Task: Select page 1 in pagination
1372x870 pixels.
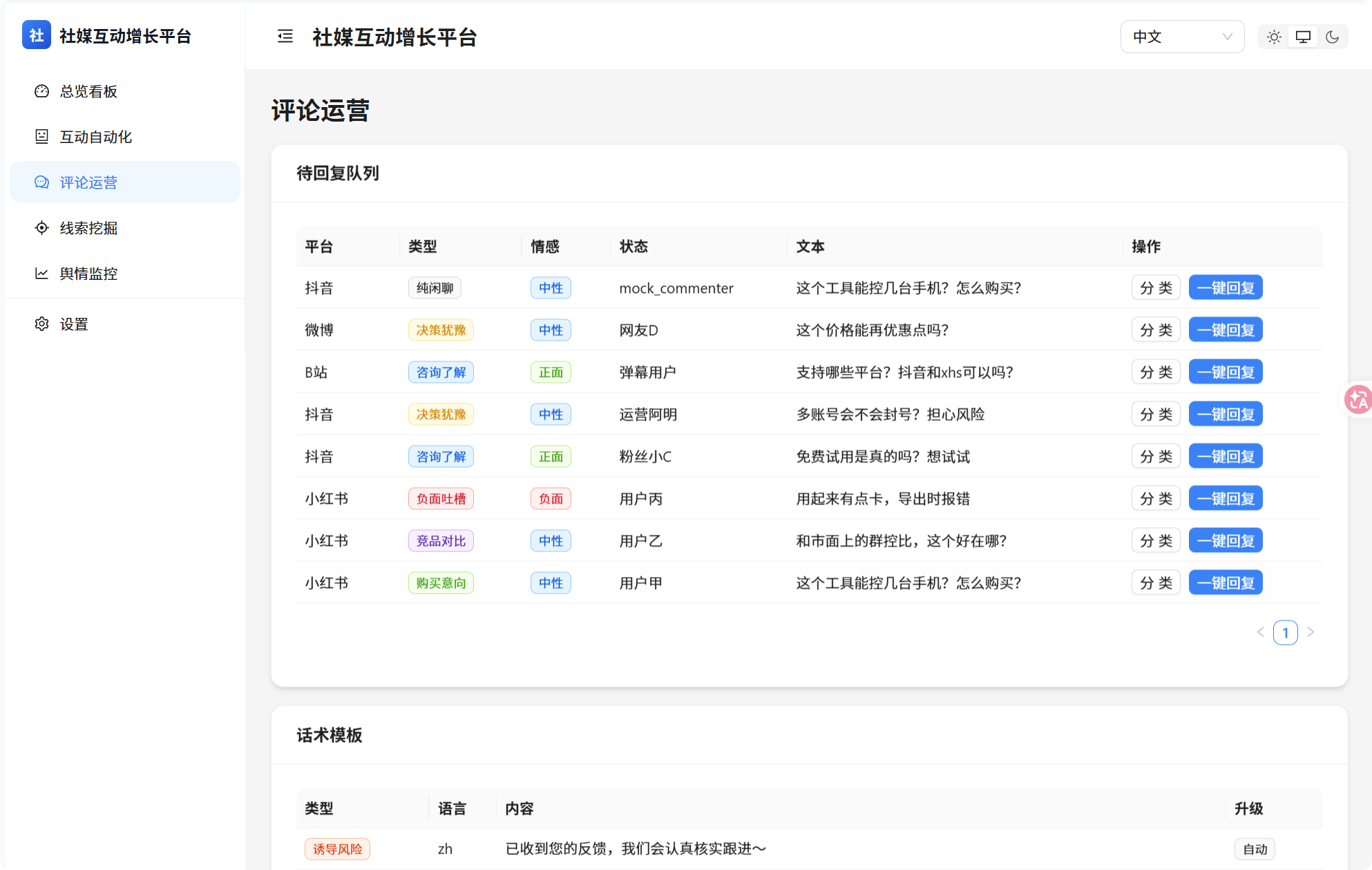Action: (x=1286, y=632)
